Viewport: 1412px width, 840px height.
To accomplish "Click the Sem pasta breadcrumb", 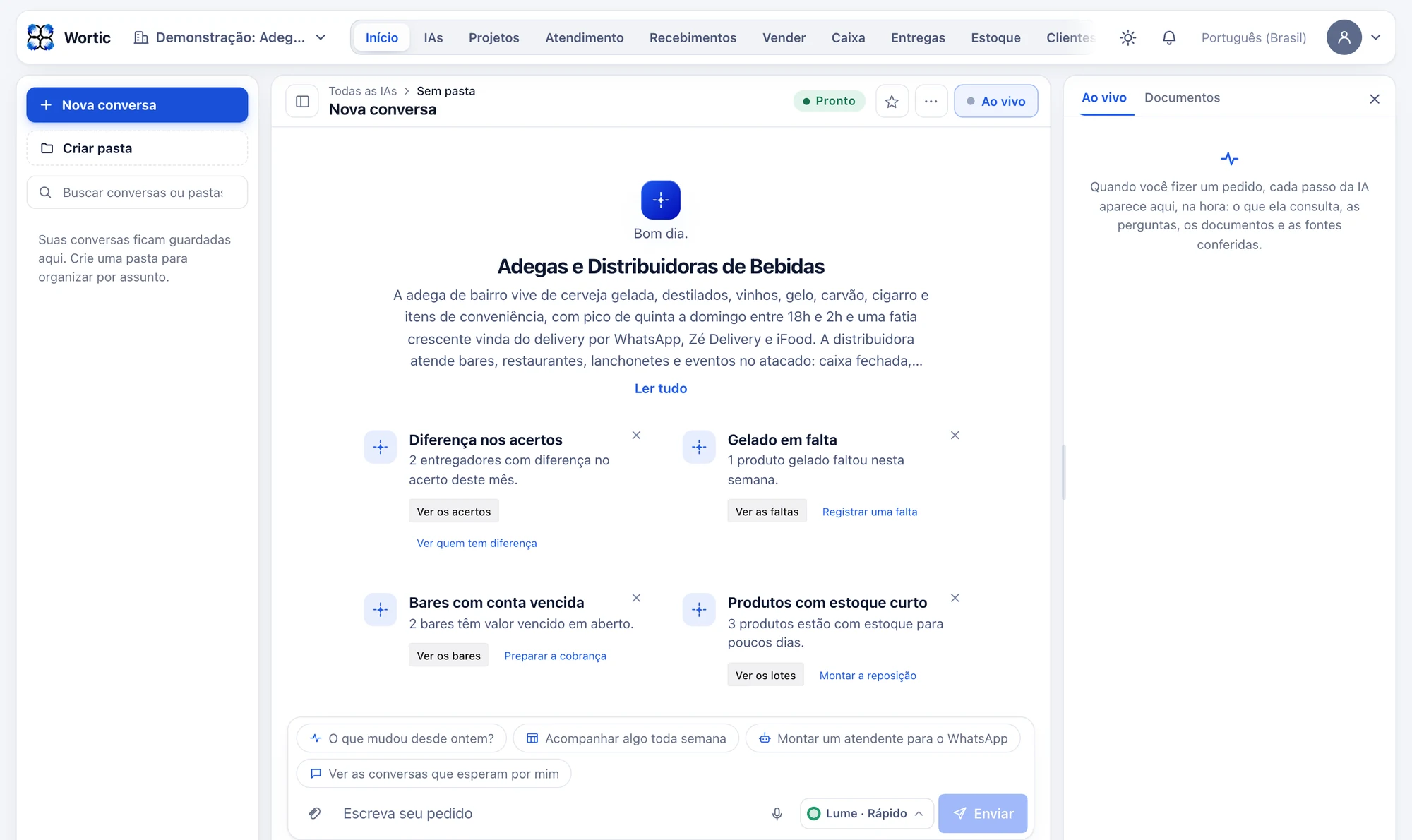I will (x=445, y=91).
